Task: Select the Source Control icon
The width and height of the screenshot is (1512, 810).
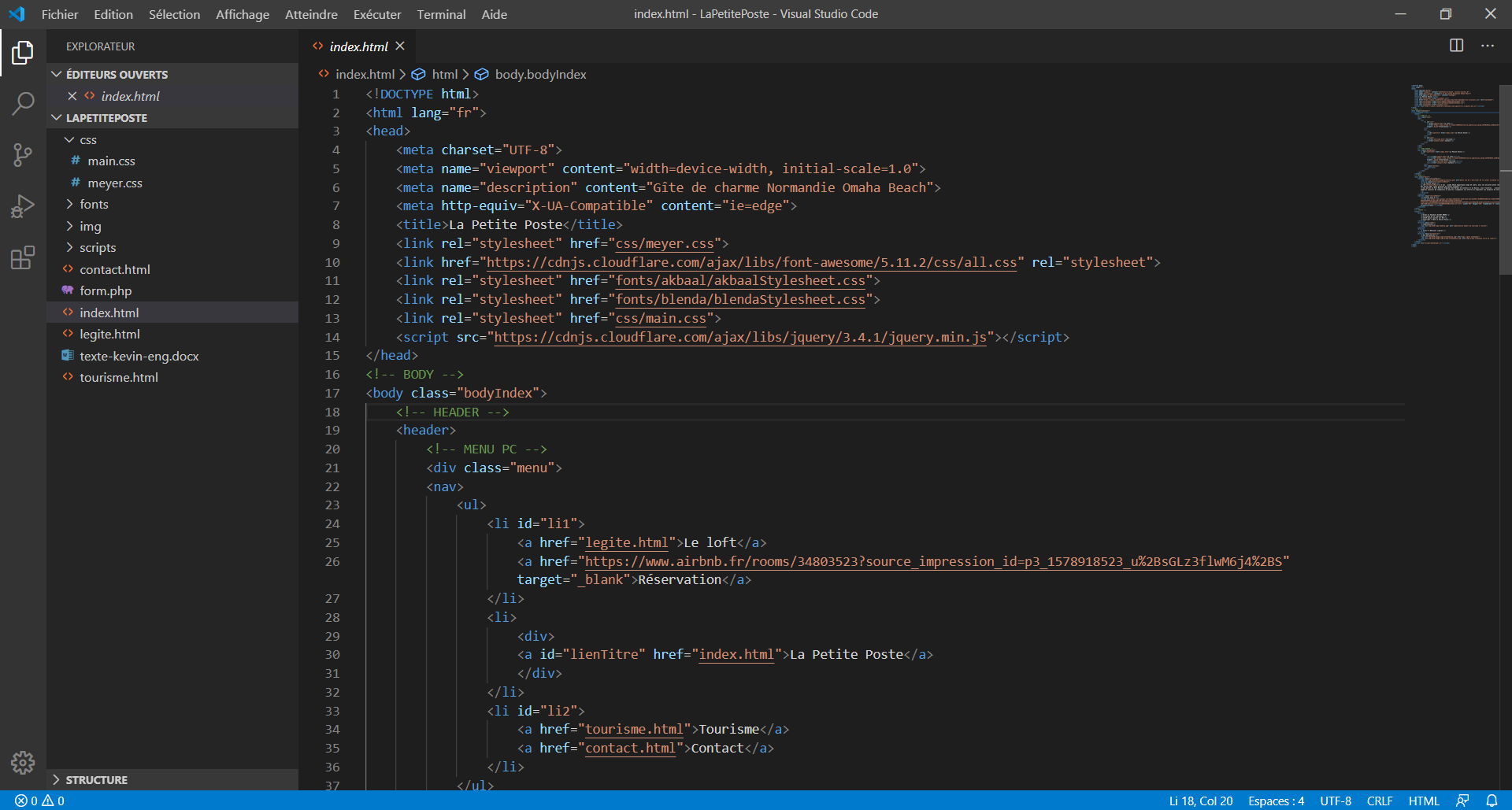Action: (x=23, y=155)
